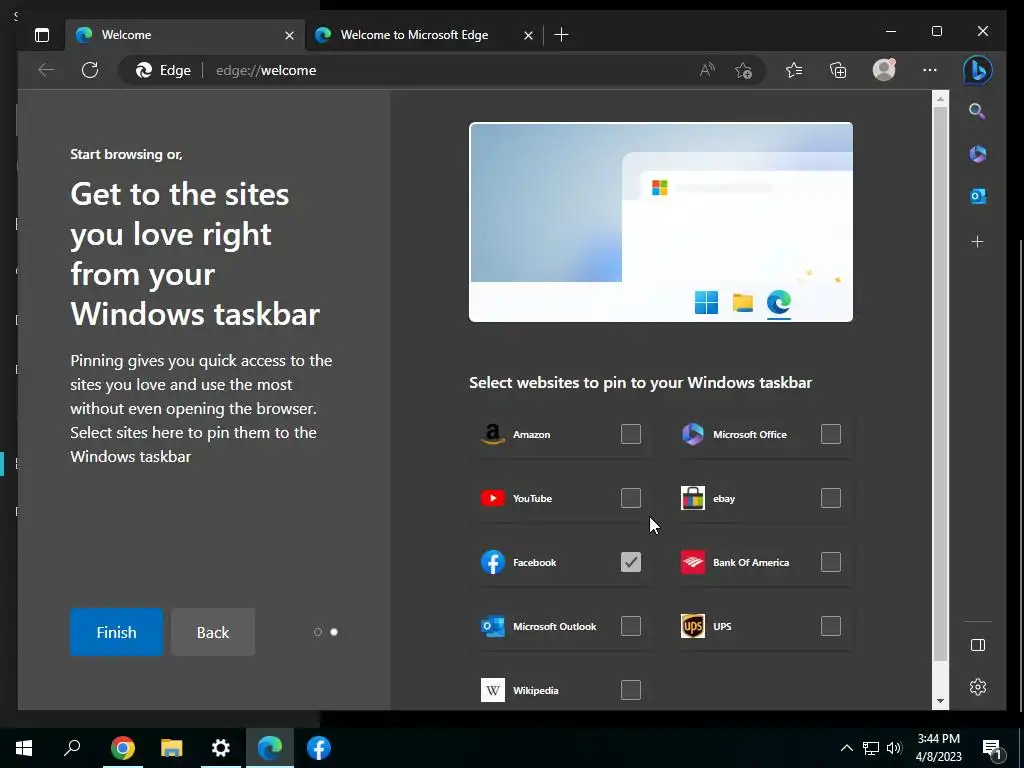Viewport: 1024px width, 768px height.
Task: Click the page scrollbar up arrow
Action: 940,99
